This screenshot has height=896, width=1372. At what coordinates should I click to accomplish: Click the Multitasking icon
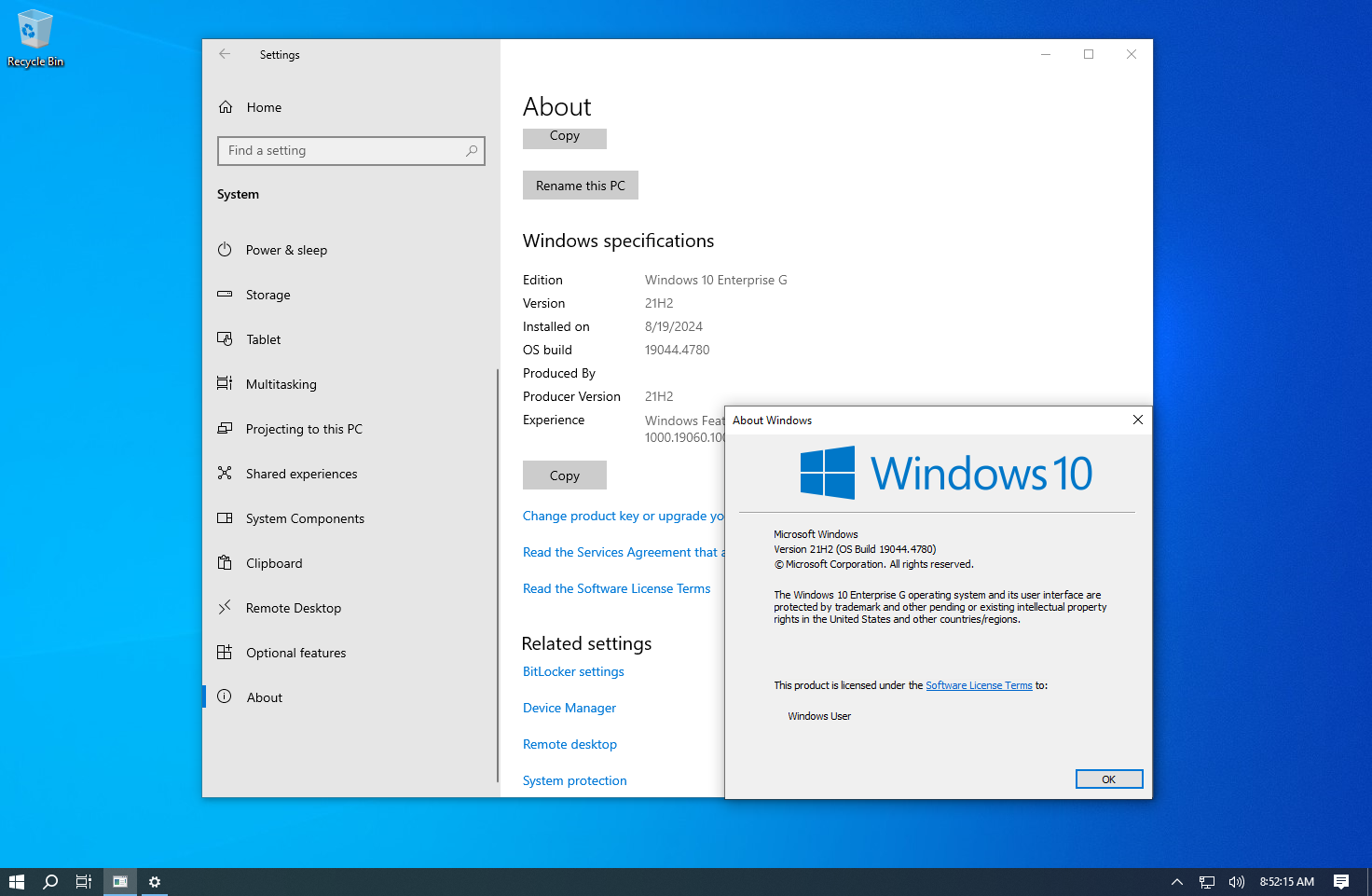[225, 383]
